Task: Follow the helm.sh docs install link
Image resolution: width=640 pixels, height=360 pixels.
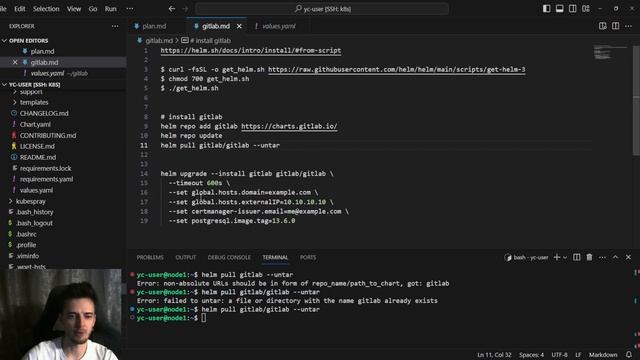Action: point(251,51)
